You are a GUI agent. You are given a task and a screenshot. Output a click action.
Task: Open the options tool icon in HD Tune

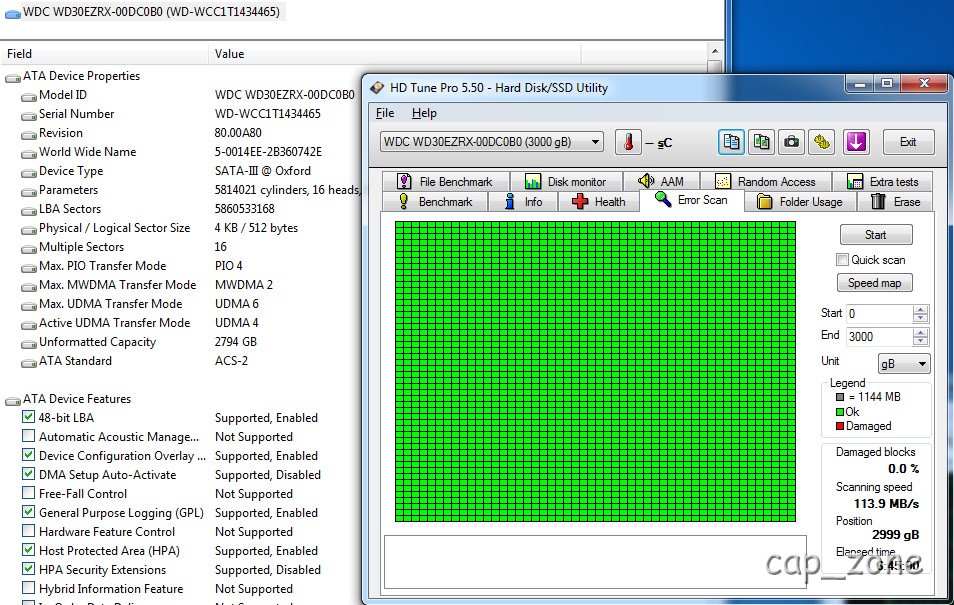click(x=822, y=142)
